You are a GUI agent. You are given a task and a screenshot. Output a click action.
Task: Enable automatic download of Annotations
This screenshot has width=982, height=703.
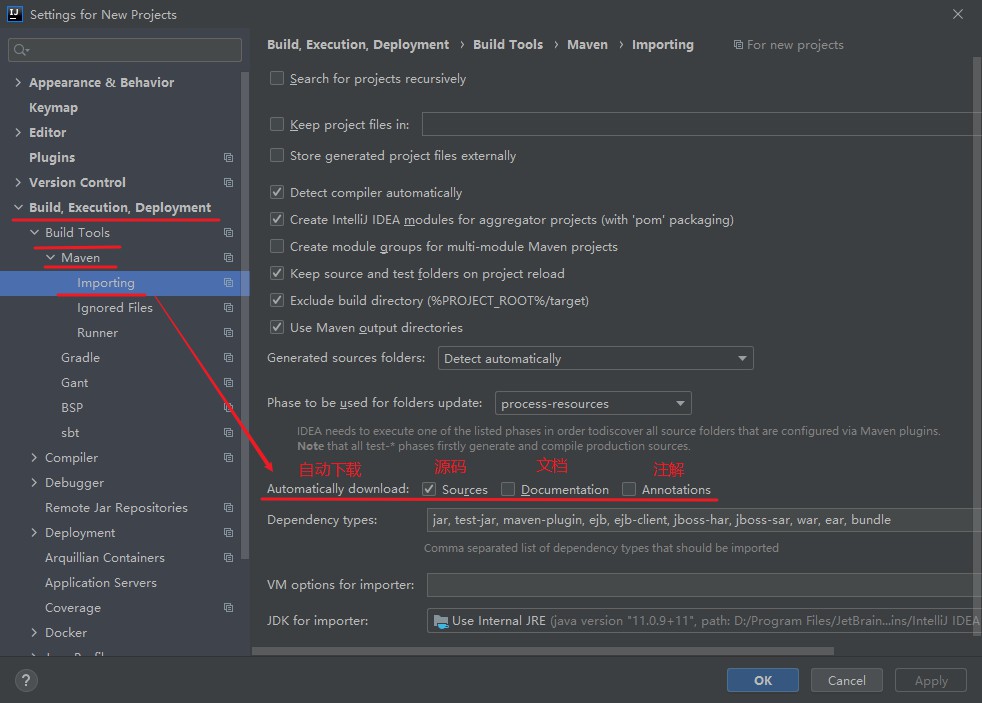point(629,489)
